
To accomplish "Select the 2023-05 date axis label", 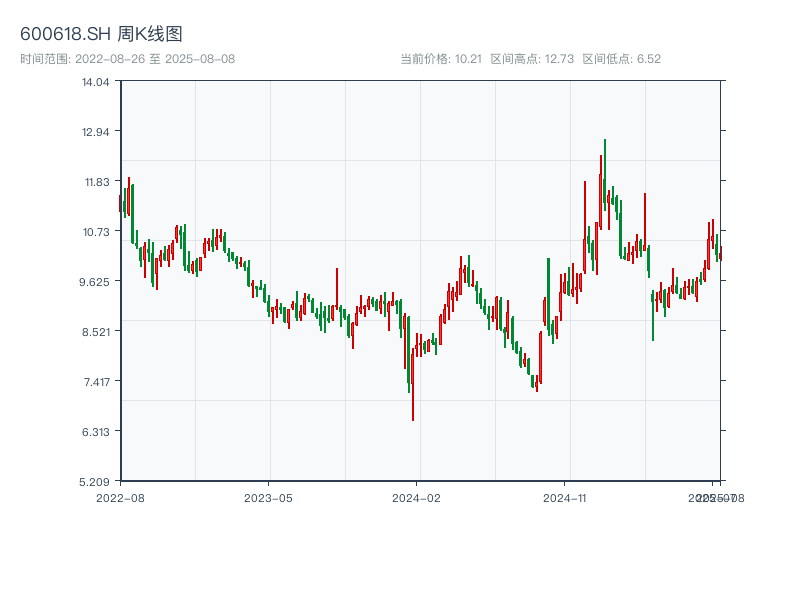I will coord(268,497).
